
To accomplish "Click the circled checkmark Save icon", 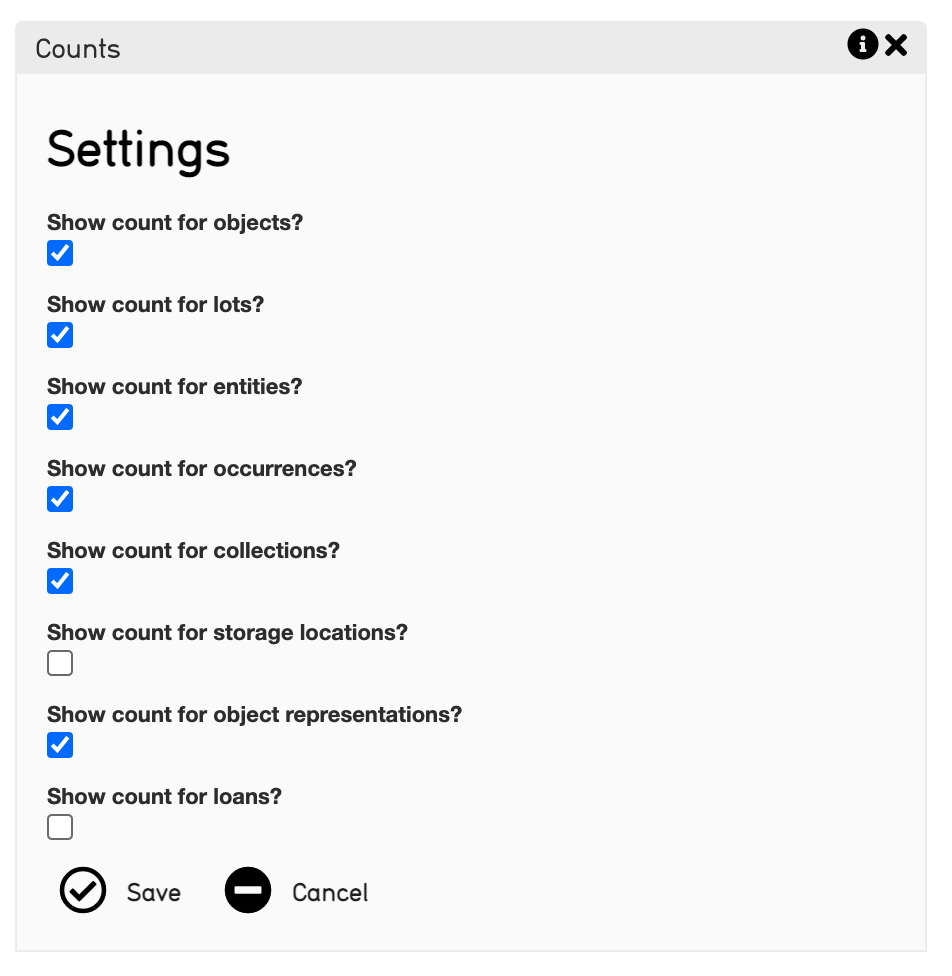I will [83, 890].
